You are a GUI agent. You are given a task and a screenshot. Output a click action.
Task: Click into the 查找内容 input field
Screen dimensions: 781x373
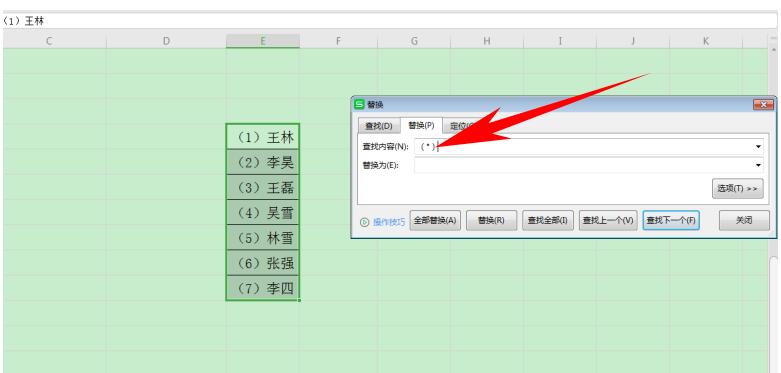pos(584,146)
